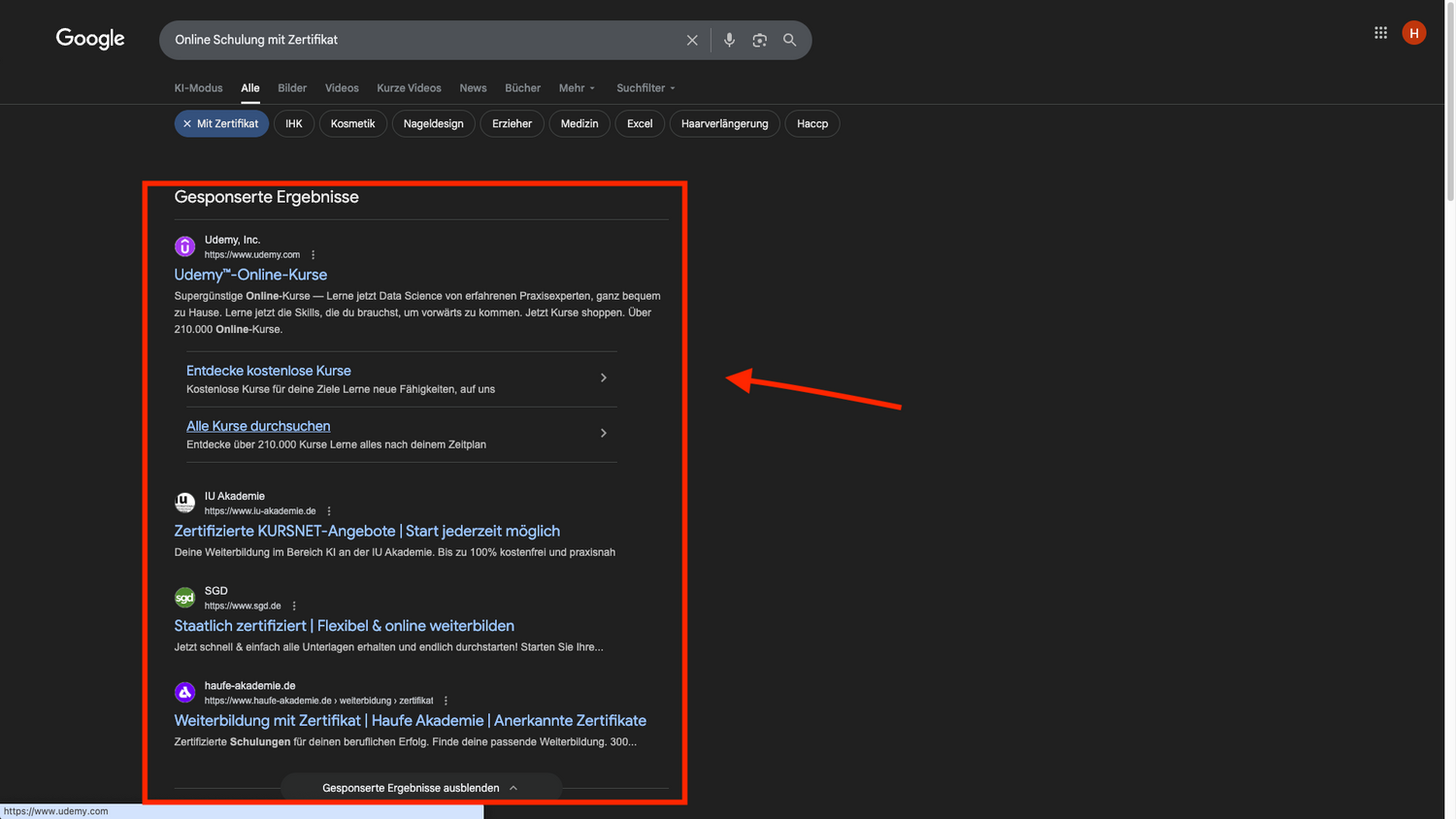This screenshot has width=1456, height=819.
Task: Click the IU Akademie advertiser name
Action: (x=235, y=496)
